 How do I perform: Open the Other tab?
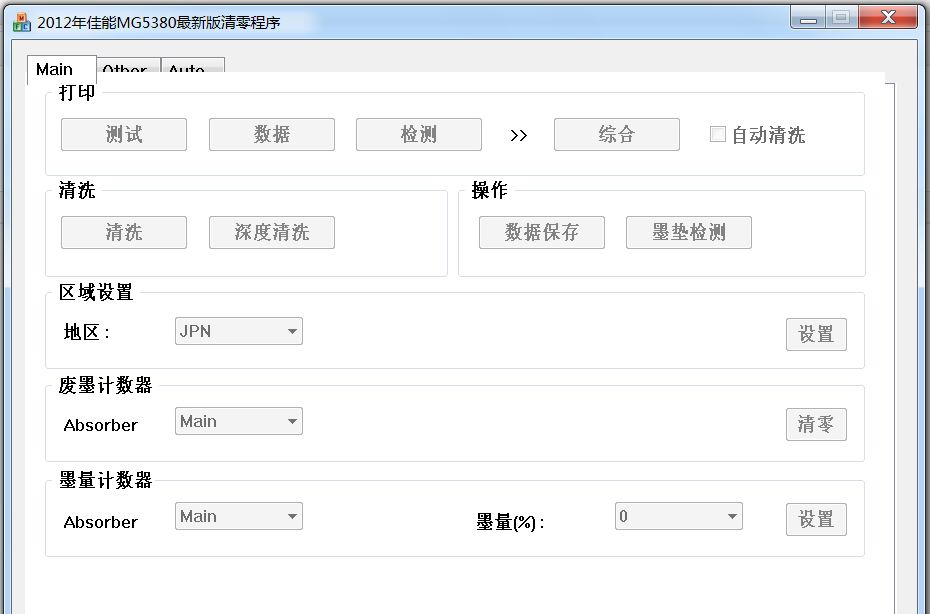click(129, 66)
